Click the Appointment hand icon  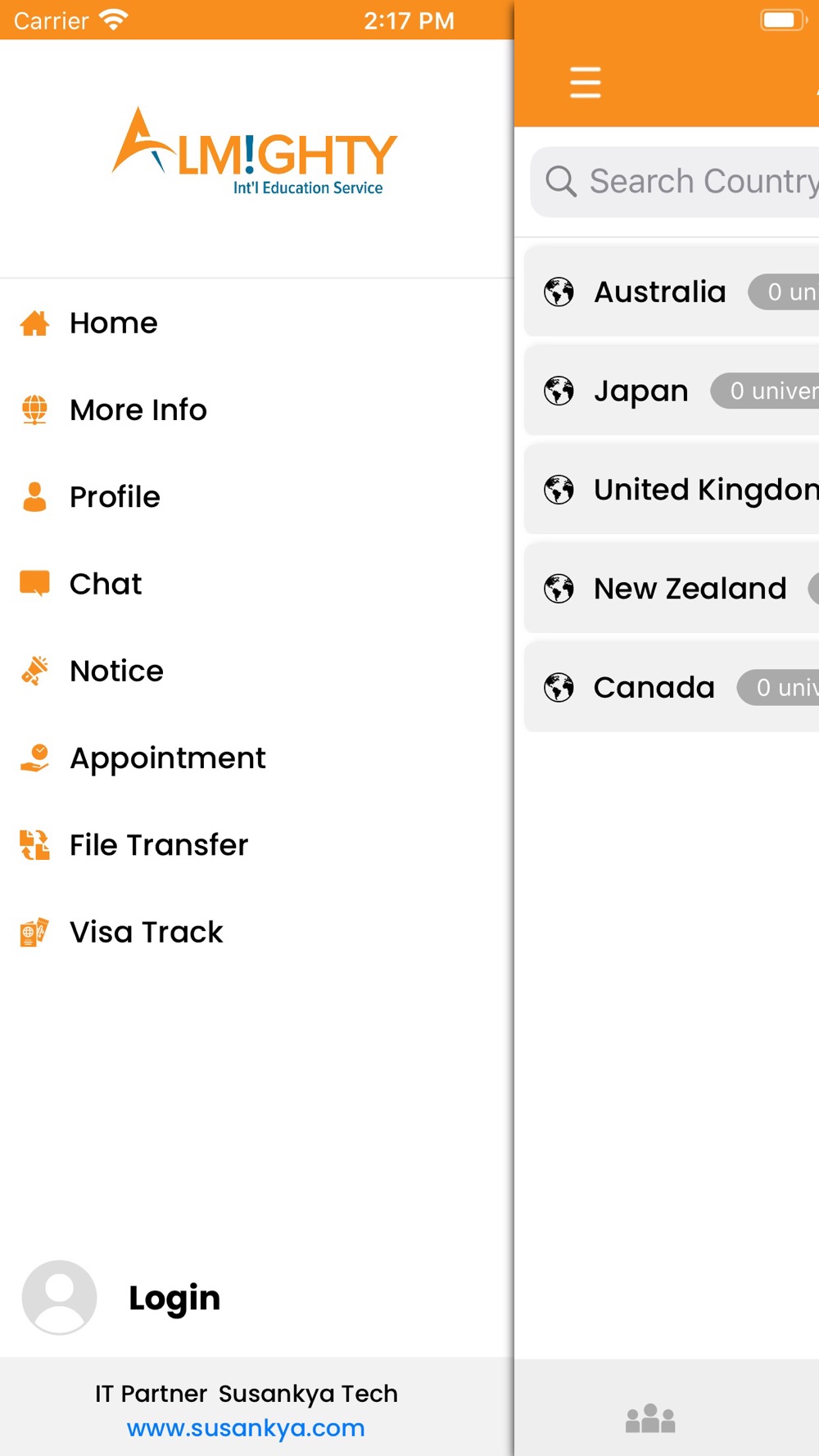(34, 758)
